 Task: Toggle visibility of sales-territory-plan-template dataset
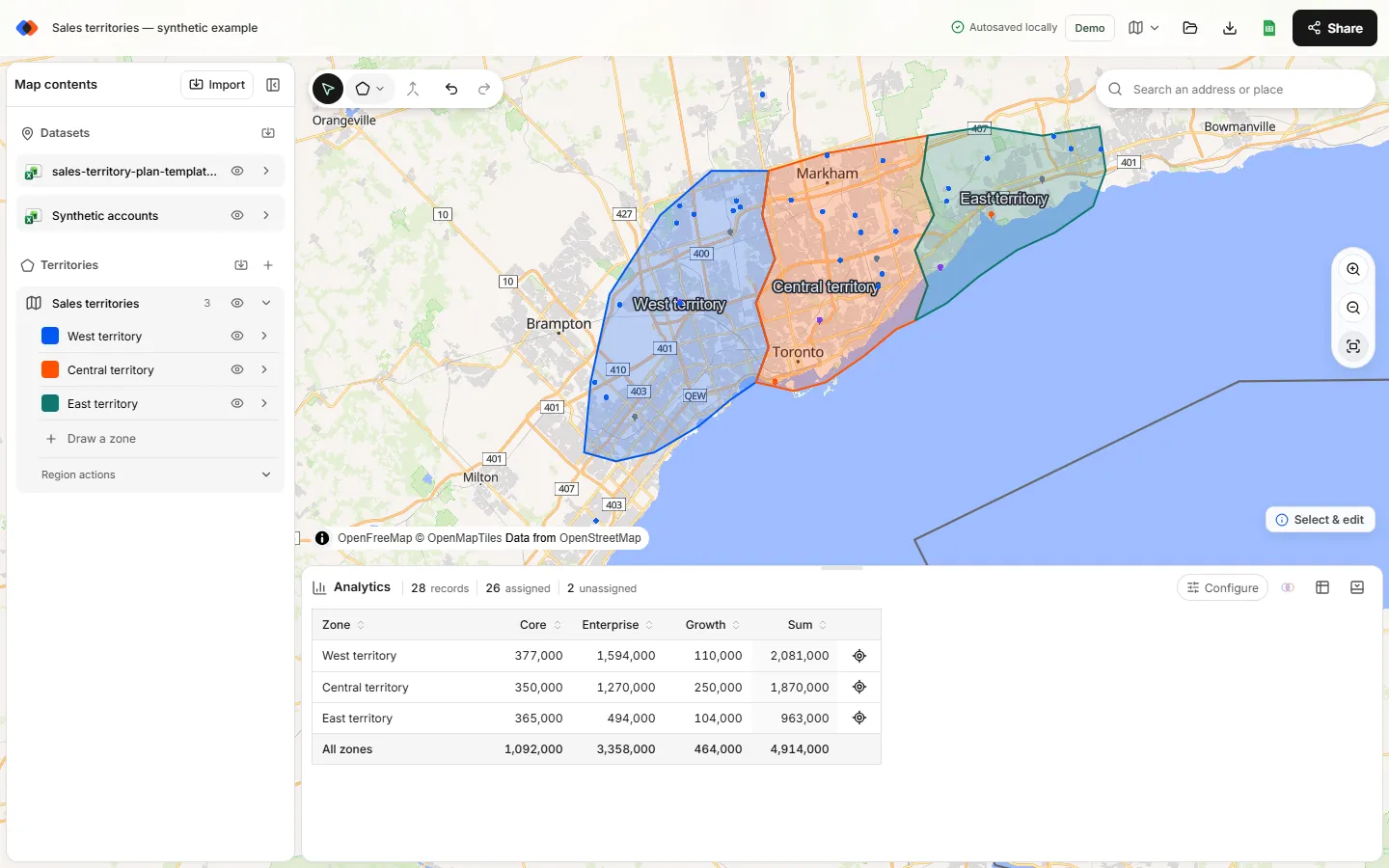(x=237, y=171)
